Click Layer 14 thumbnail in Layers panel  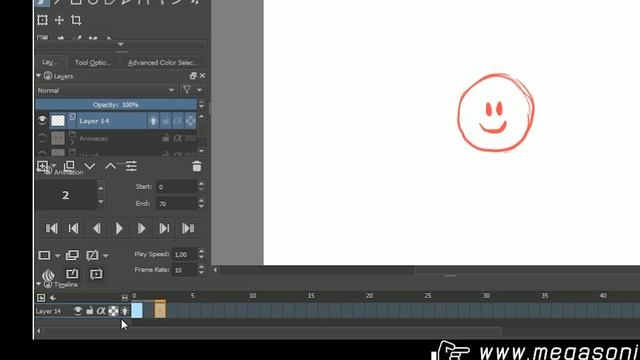click(58, 120)
